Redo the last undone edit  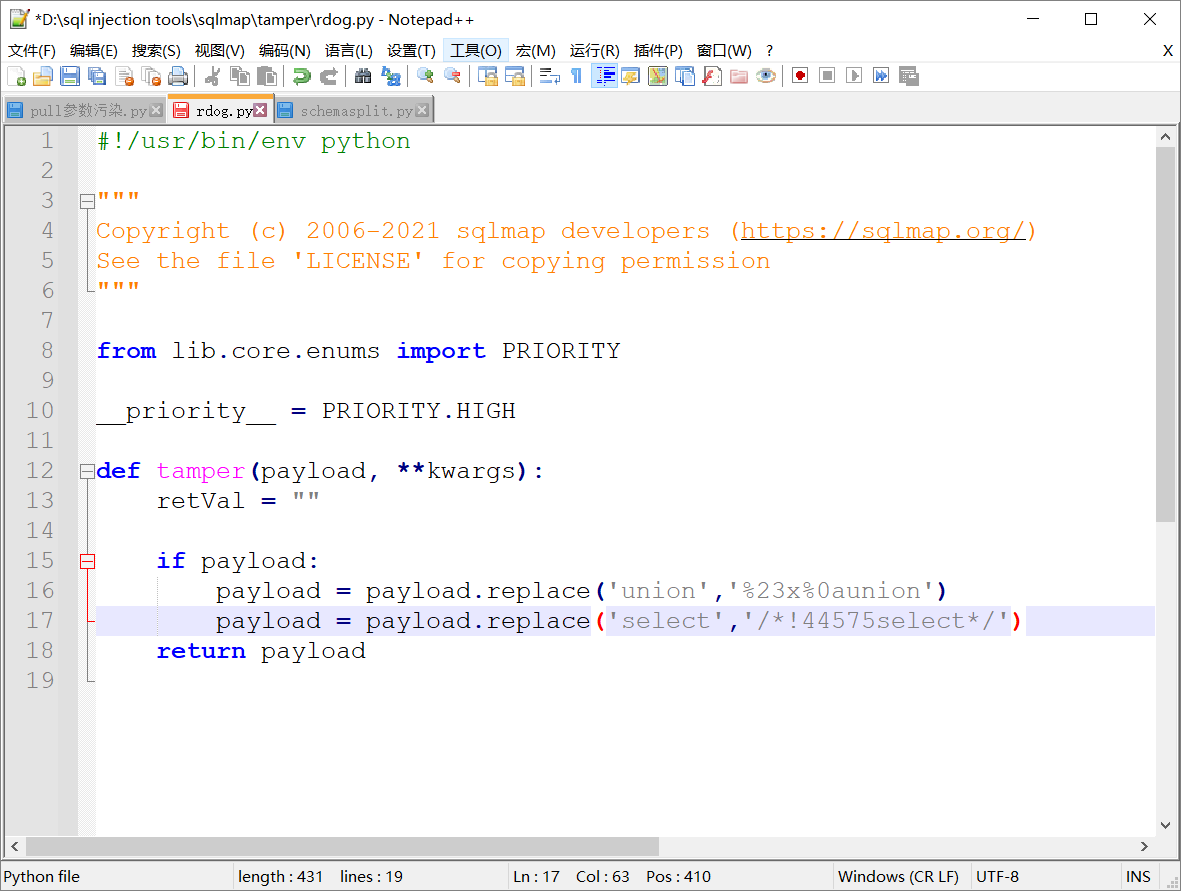click(329, 76)
